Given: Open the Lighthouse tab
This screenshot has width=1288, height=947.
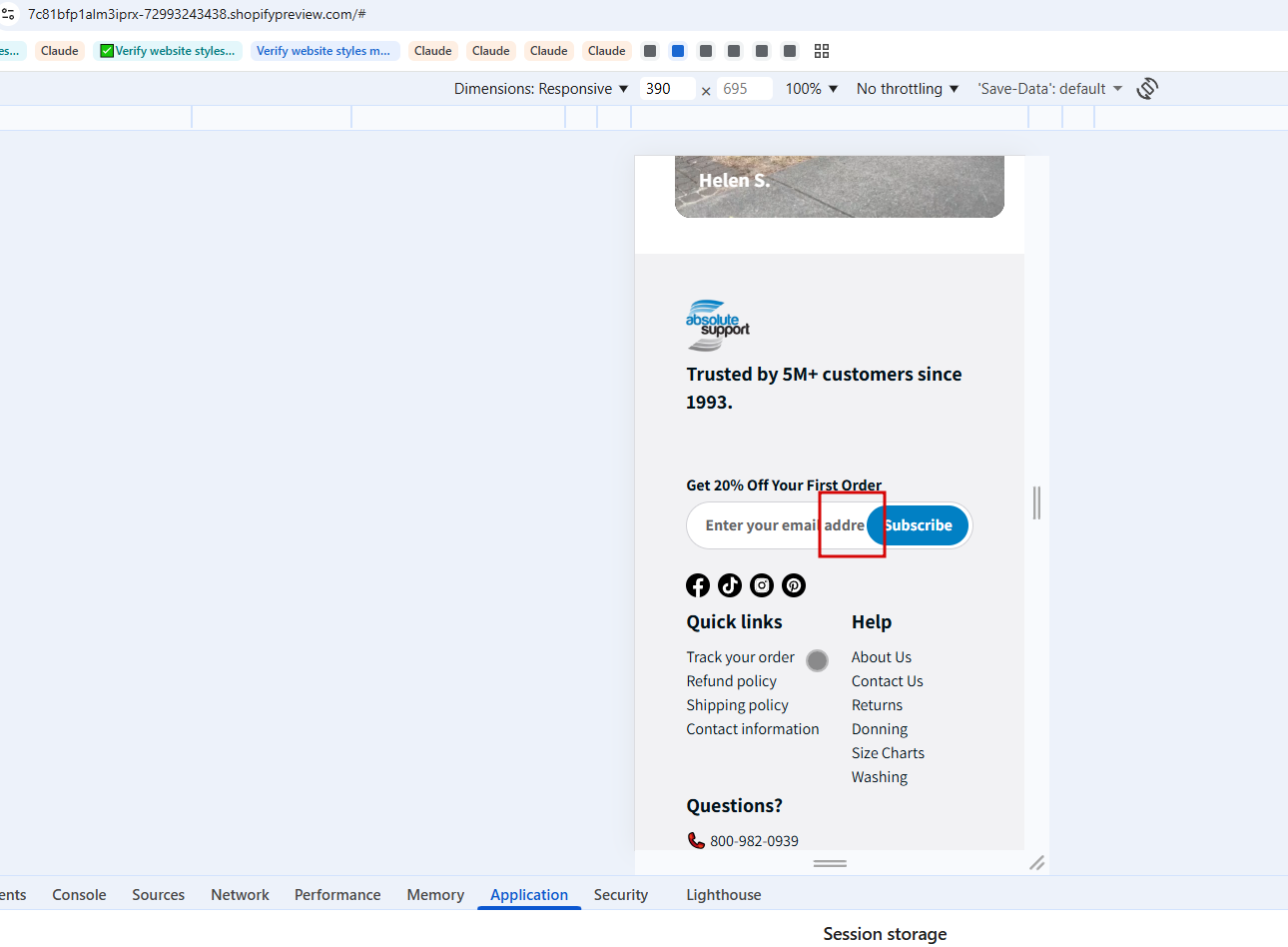Looking at the screenshot, I should 724,895.
